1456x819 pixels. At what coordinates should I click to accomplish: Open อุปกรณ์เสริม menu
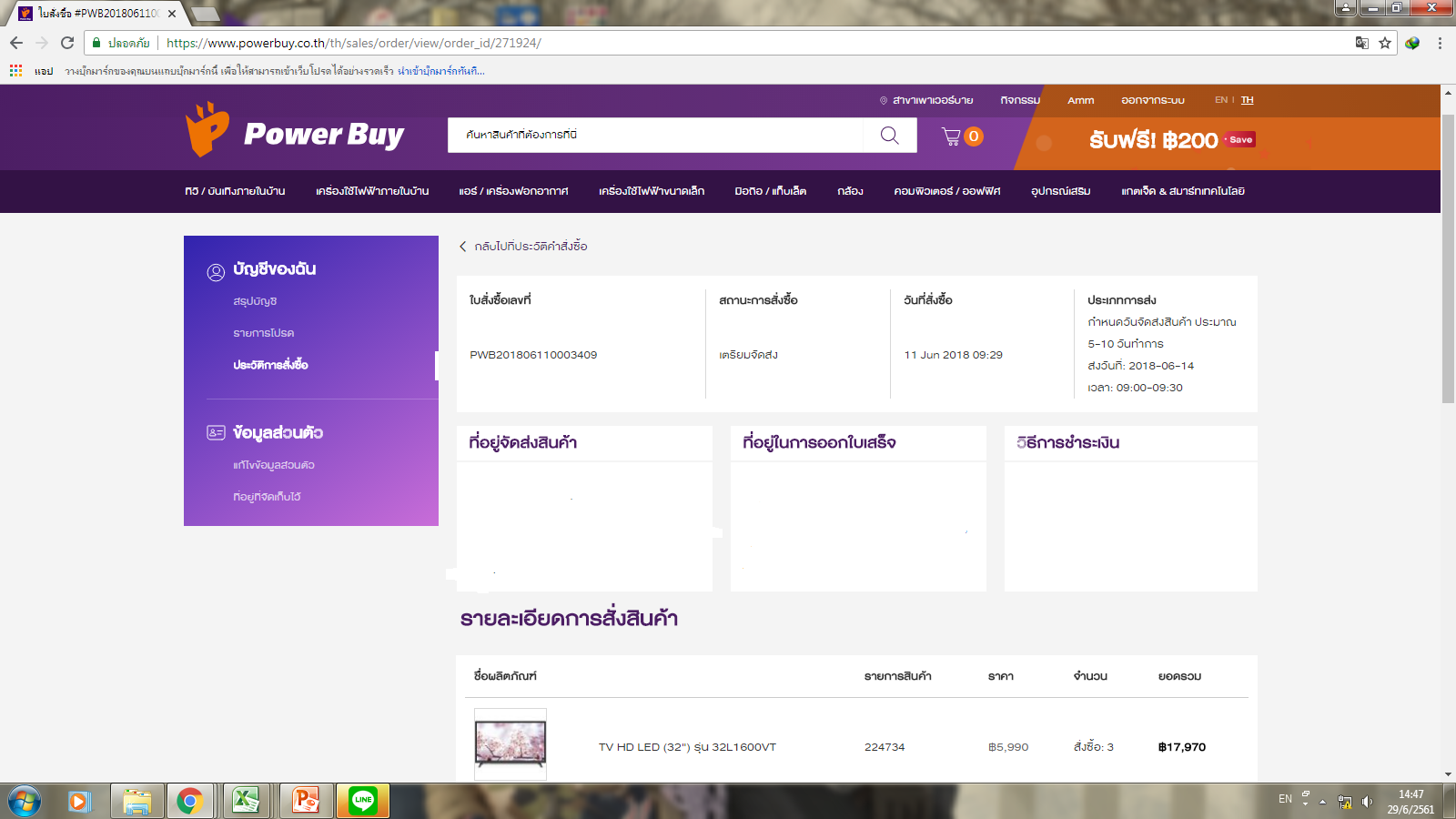(1061, 191)
